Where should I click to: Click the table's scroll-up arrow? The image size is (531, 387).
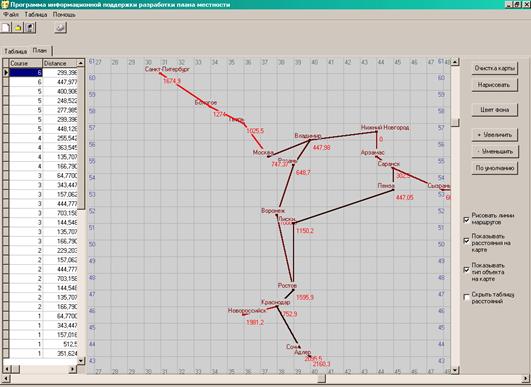coord(81,63)
